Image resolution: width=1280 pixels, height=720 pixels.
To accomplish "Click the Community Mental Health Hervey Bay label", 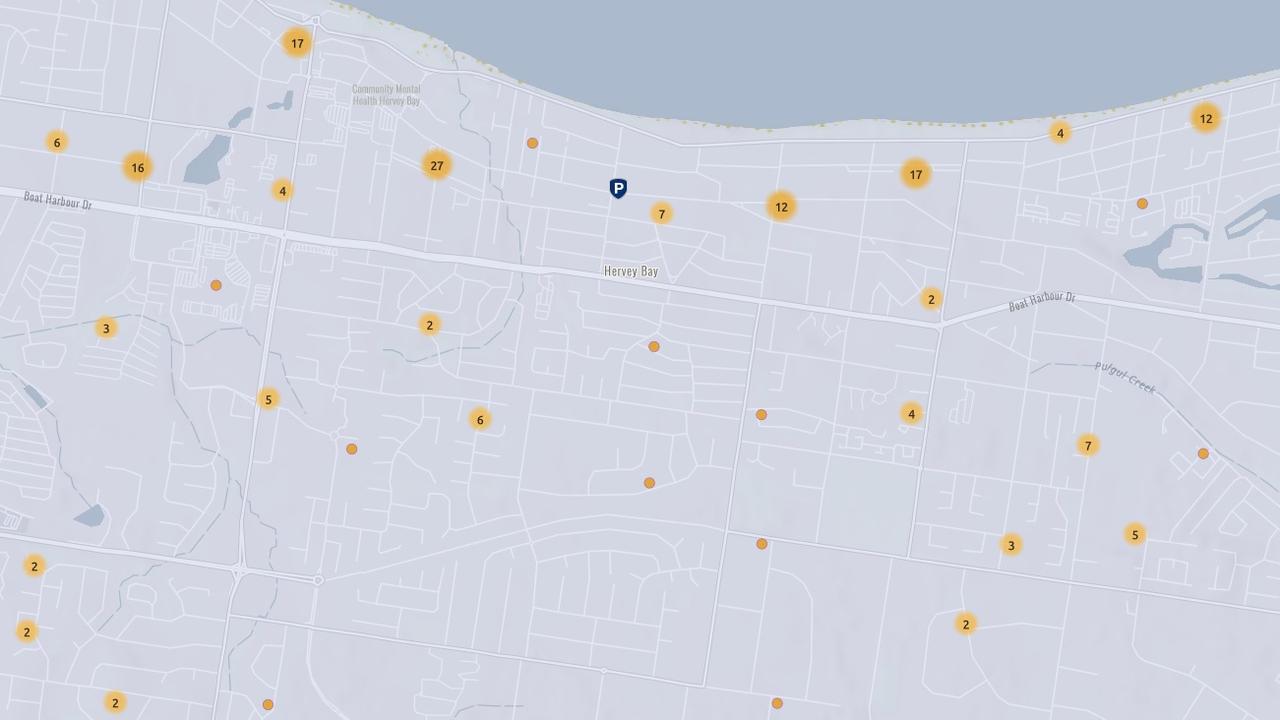I will 386,95.
